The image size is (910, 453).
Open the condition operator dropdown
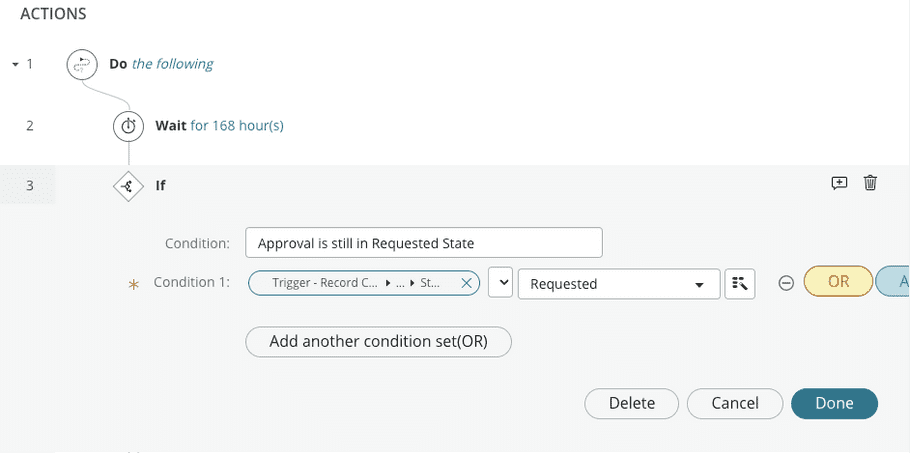point(500,282)
